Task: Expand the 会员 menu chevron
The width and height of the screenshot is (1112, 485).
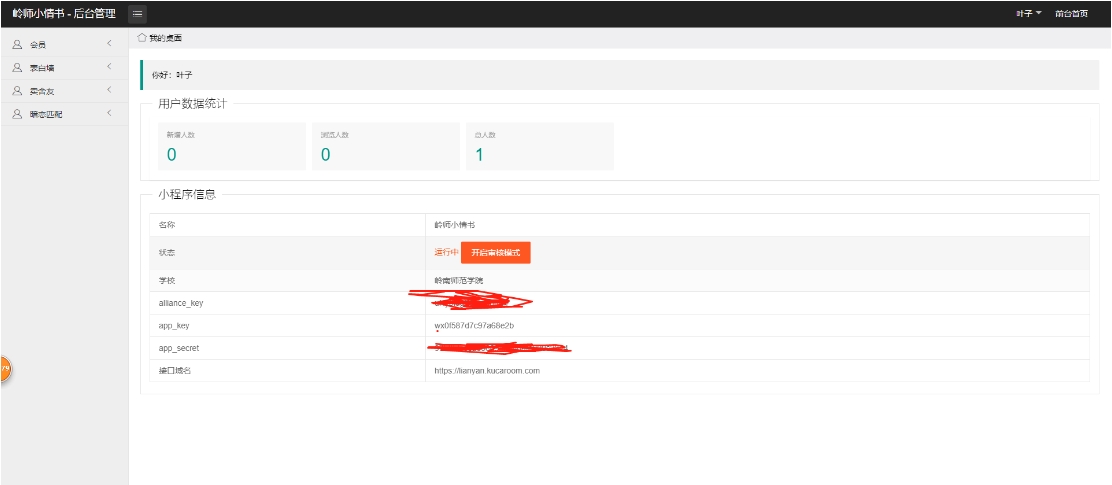Action: click(x=108, y=44)
